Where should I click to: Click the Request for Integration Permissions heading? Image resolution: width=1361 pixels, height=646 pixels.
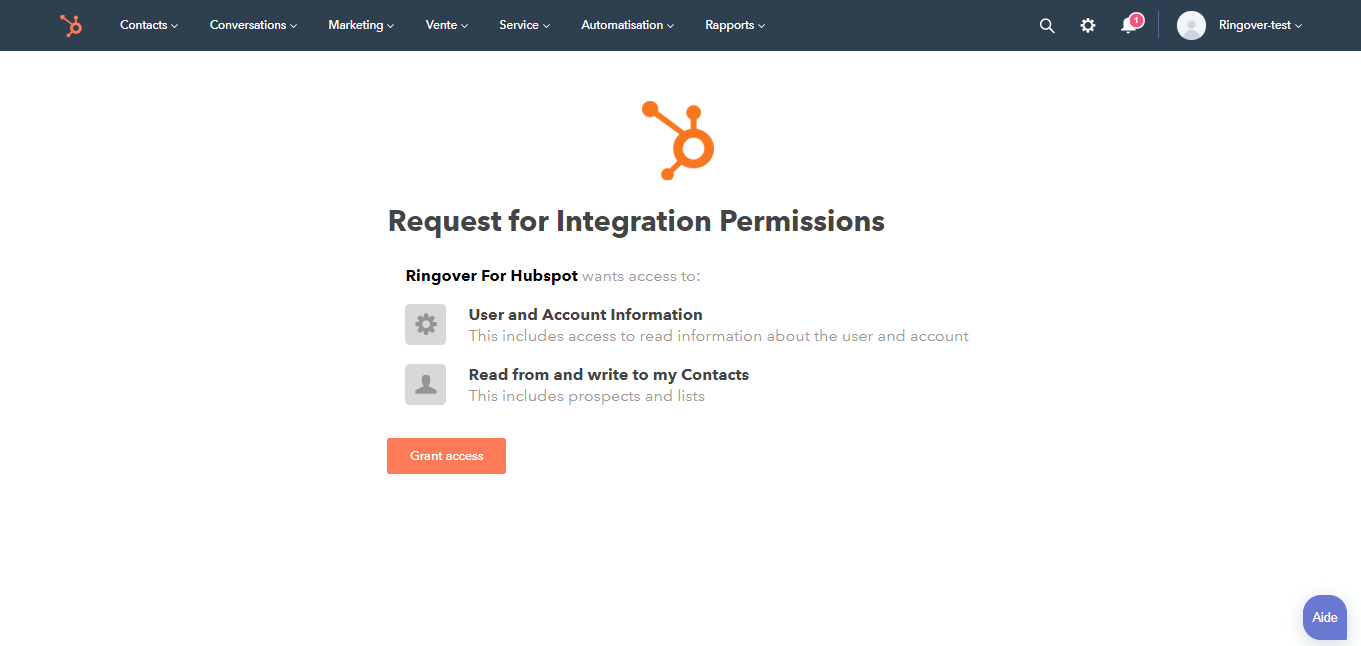point(636,221)
